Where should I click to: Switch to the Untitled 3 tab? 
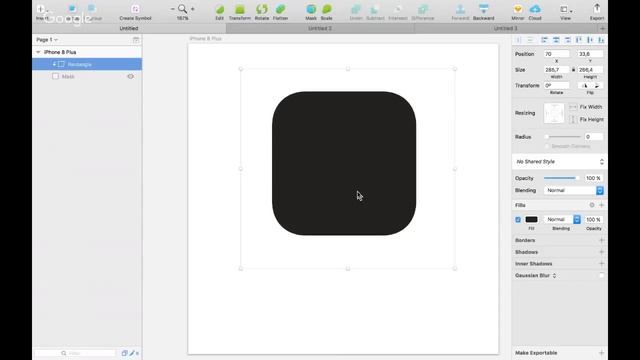click(505, 29)
